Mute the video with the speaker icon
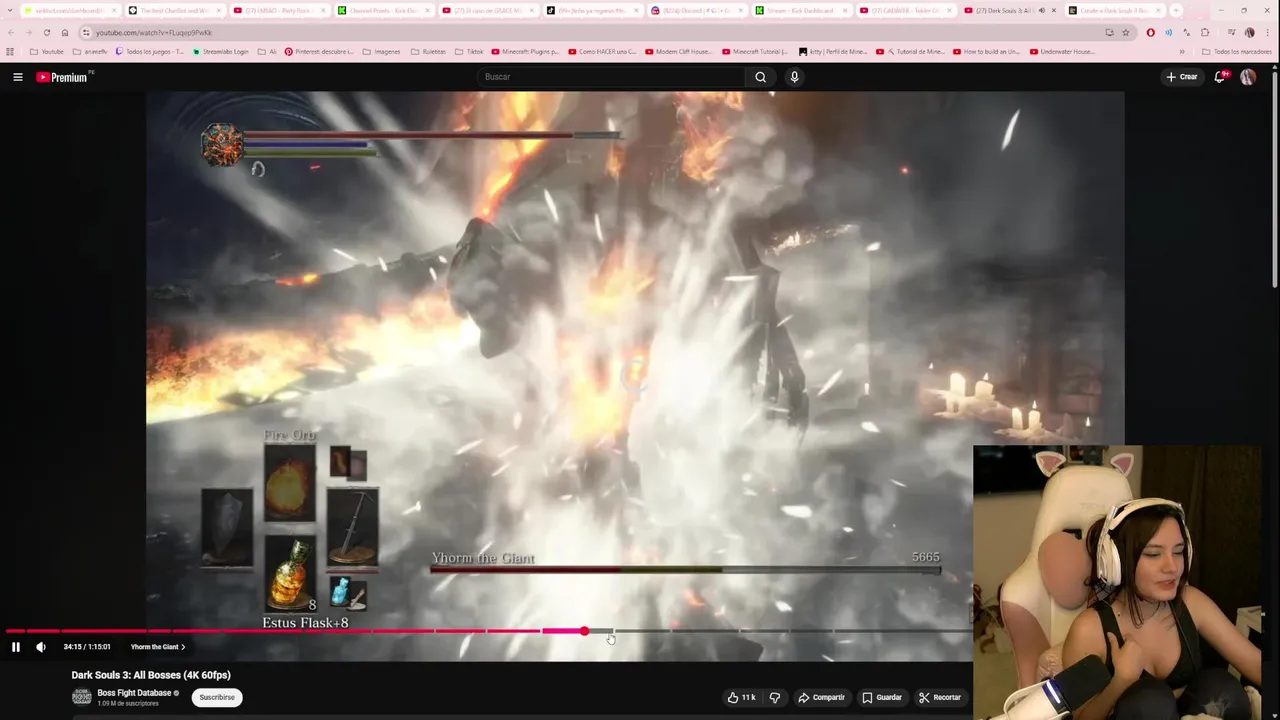The image size is (1280, 720). coord(41,647)
